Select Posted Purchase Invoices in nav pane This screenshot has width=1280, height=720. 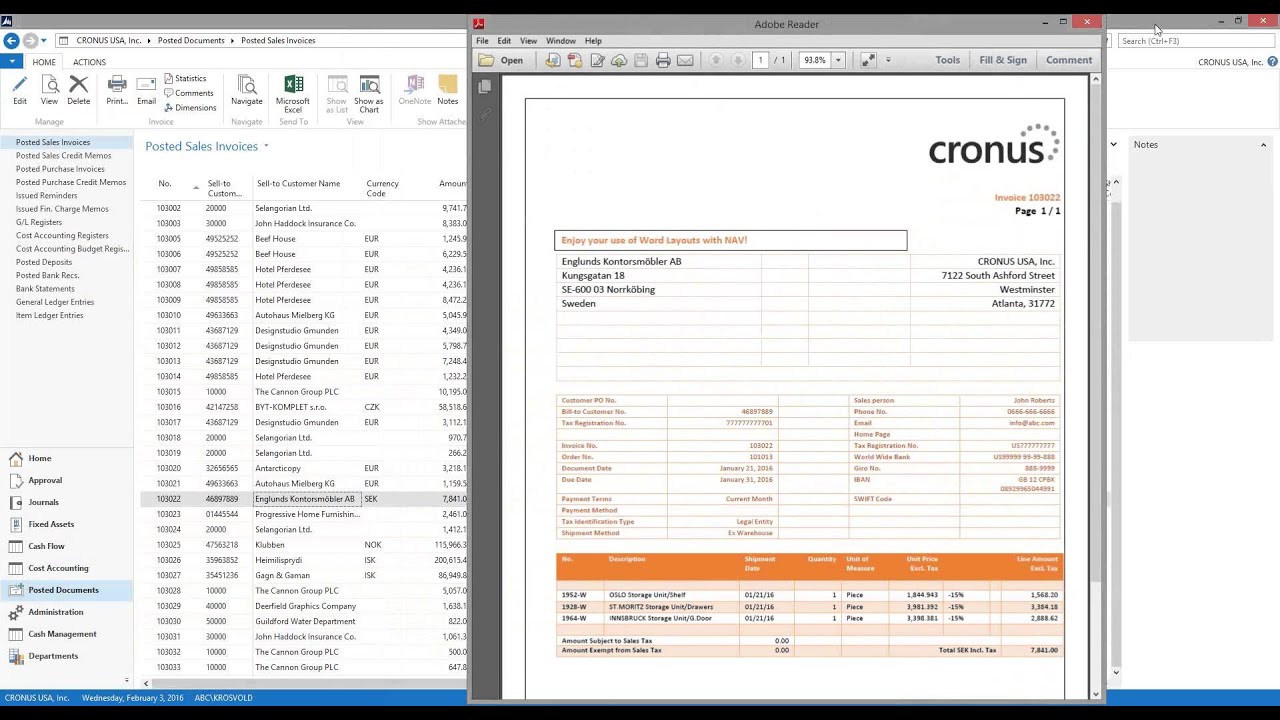pos(59,169)
